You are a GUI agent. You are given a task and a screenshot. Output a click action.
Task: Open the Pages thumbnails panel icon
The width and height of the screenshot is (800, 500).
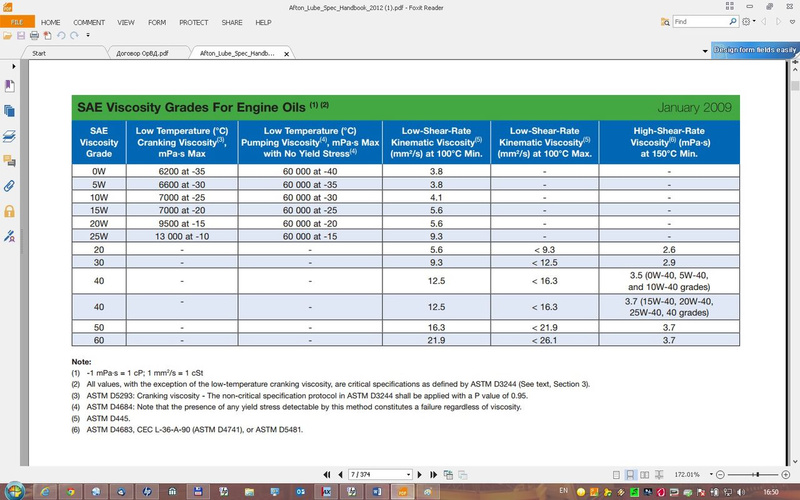pyautogui.click(x=9, y=110)
